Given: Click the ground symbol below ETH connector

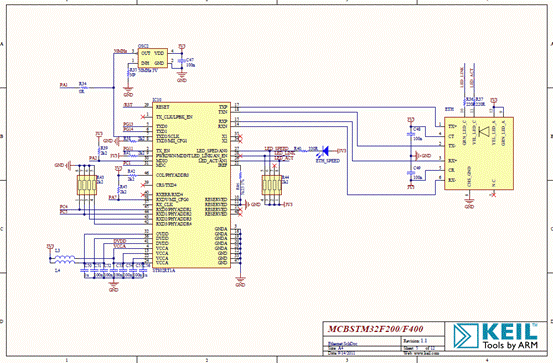Looking at the screenshot, I should pyautogui.click(x=469, y=203).
